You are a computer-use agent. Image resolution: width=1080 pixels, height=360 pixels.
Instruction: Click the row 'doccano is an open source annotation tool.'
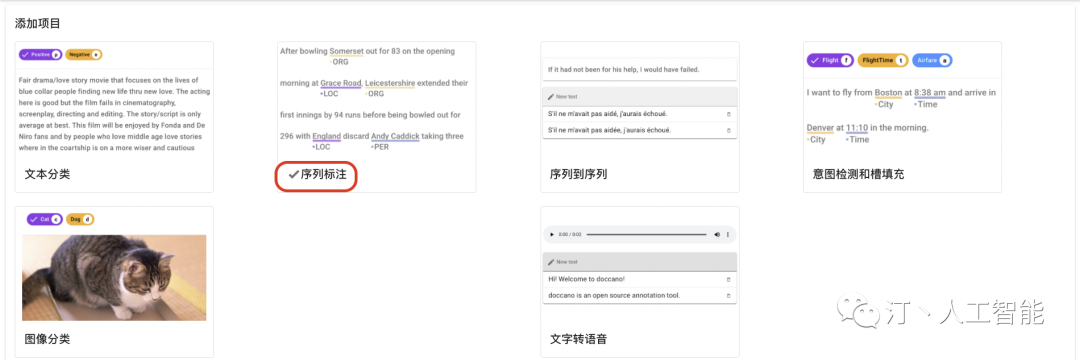[x=640, y=295]
